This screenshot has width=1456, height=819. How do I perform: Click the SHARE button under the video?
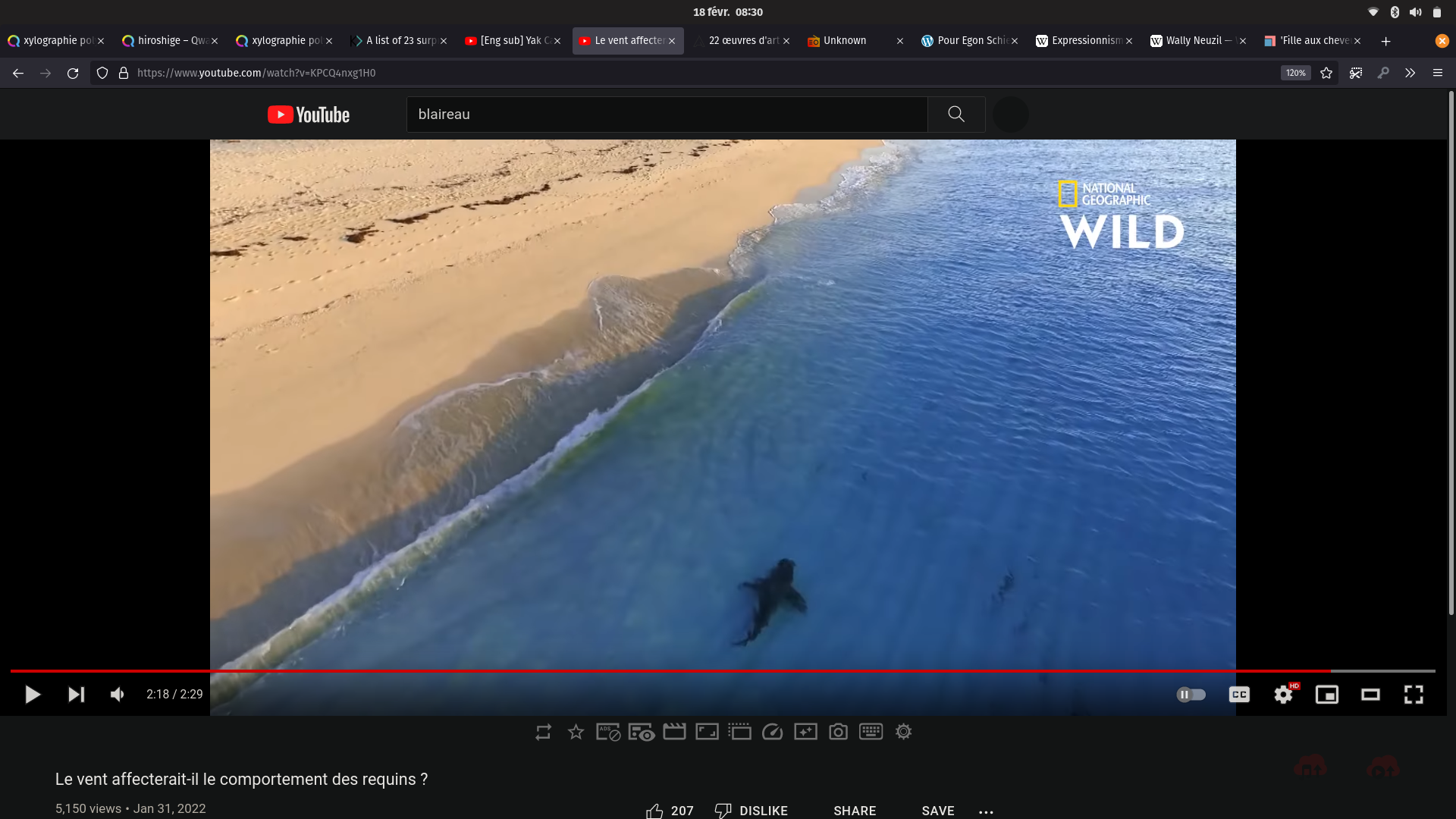(x=855, y=811)
